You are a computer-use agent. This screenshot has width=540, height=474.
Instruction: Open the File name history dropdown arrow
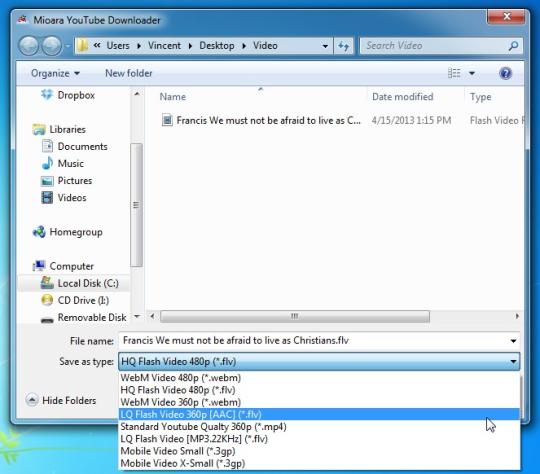pyautogui.click(x=513, y=341)
